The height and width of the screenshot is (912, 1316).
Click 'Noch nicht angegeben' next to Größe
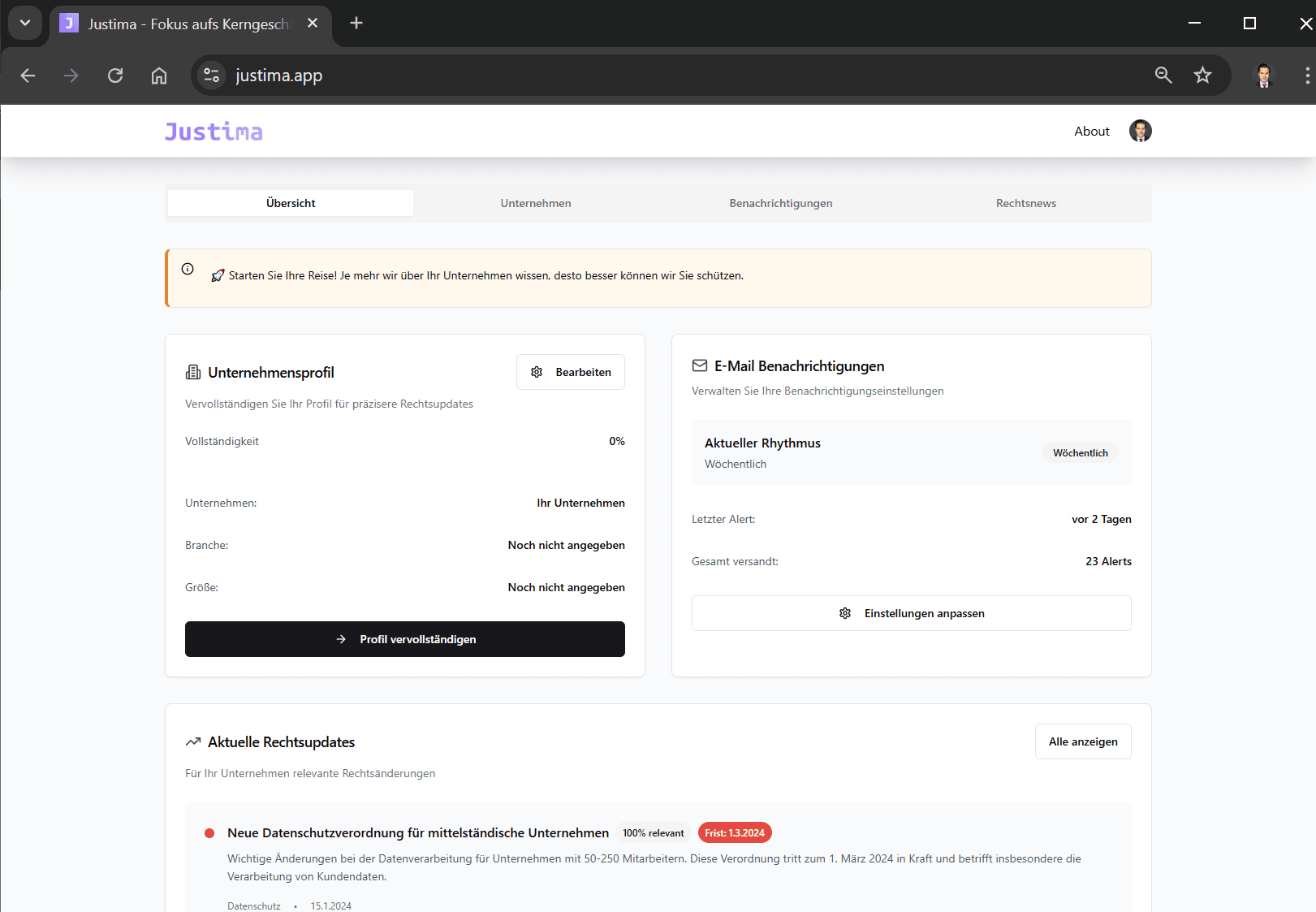567,587
